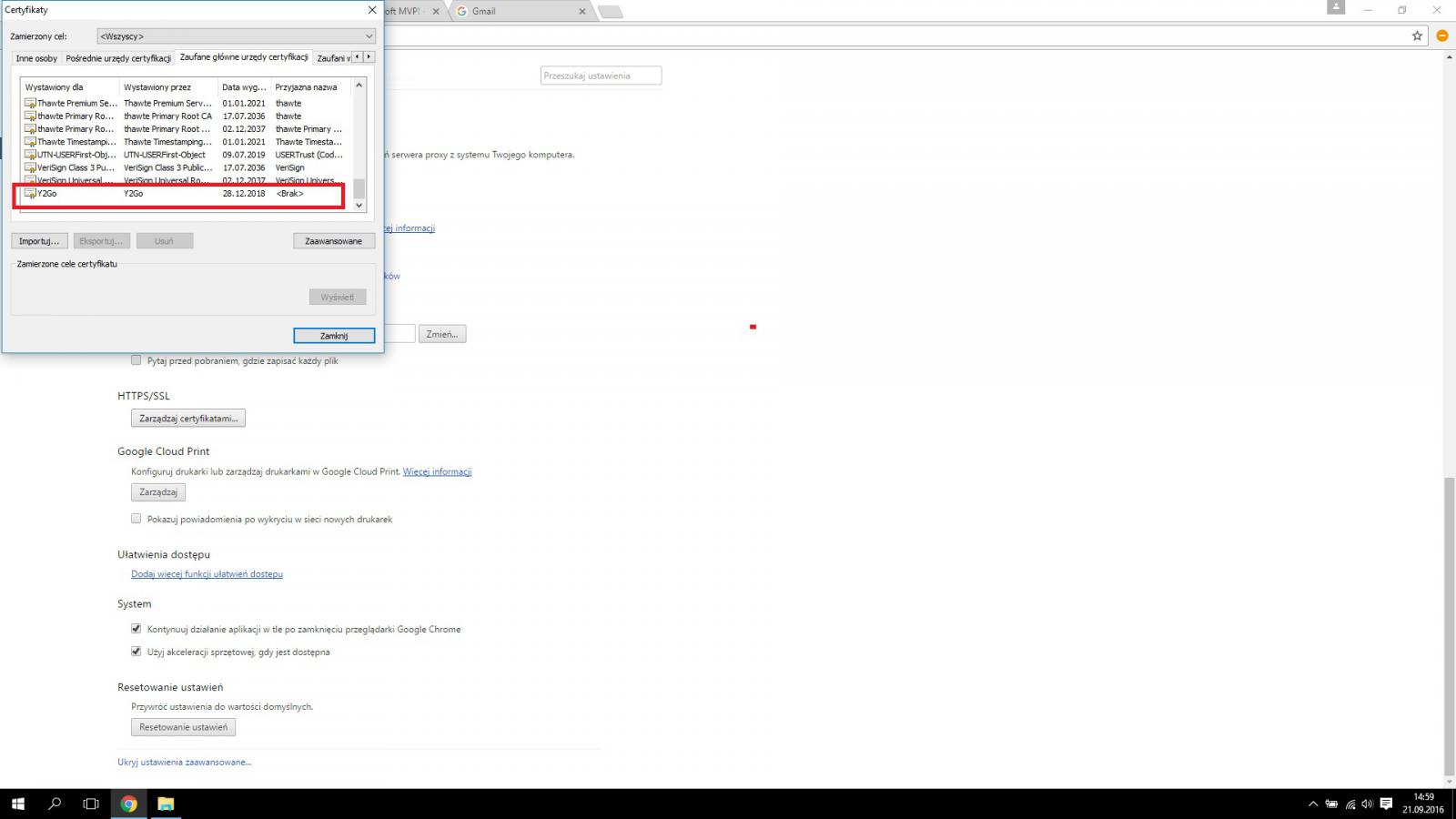Open the Windows Start menu
1456x819 pixels.
(x=18, y=804)
